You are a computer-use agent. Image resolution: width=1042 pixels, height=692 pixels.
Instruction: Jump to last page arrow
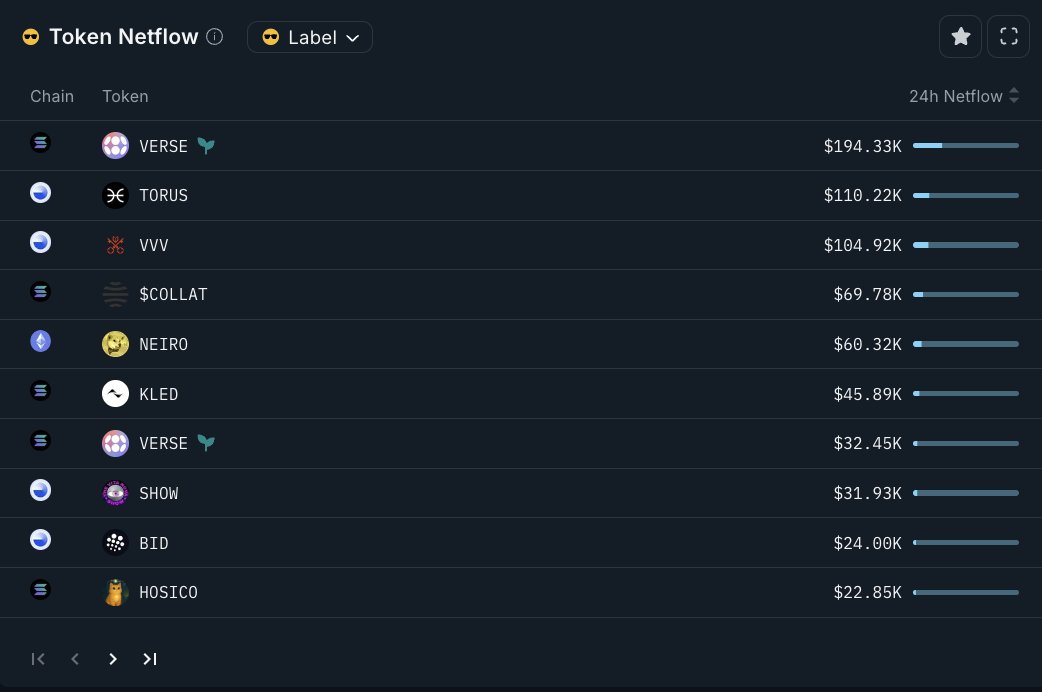150,659
